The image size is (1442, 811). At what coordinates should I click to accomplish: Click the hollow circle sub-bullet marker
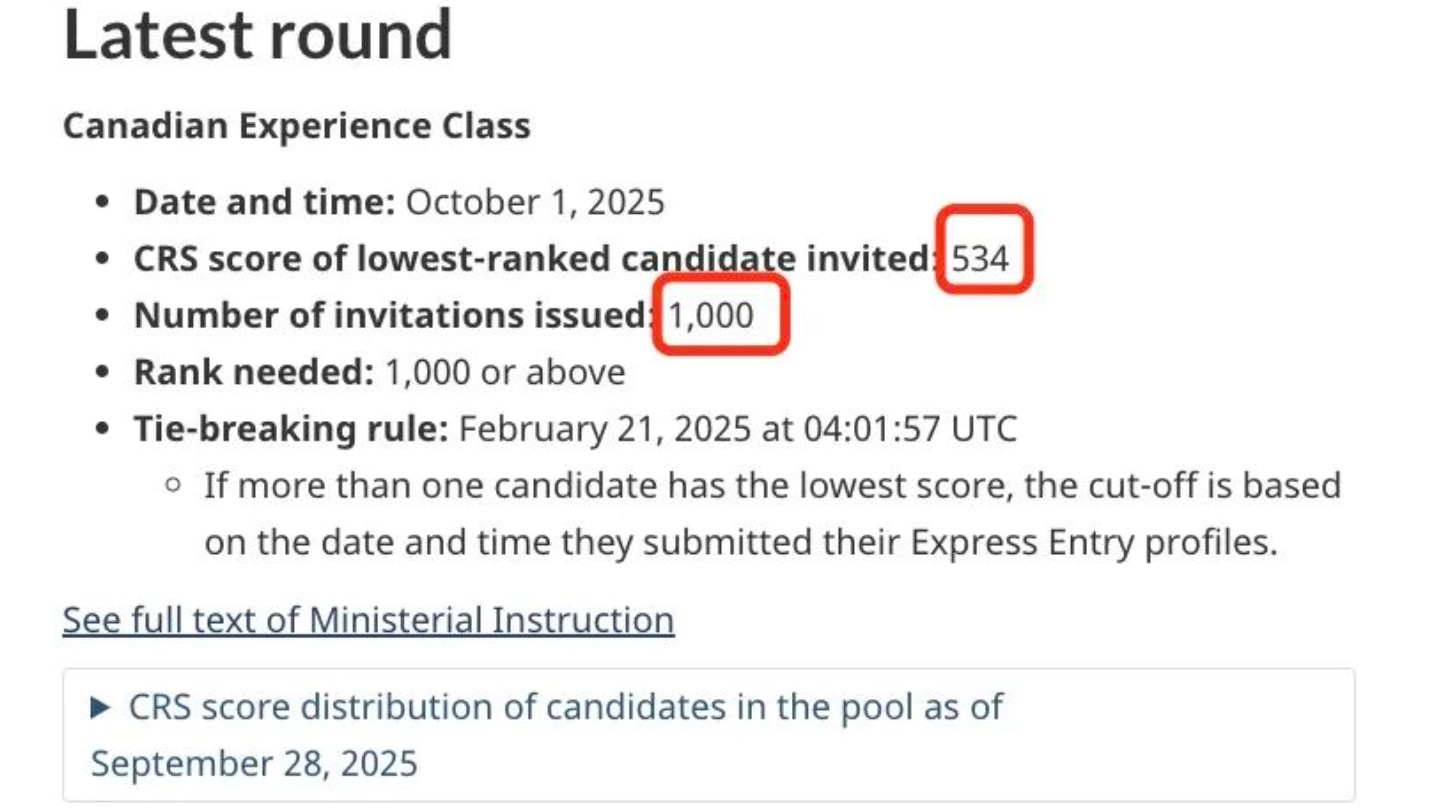pos(175,487)
